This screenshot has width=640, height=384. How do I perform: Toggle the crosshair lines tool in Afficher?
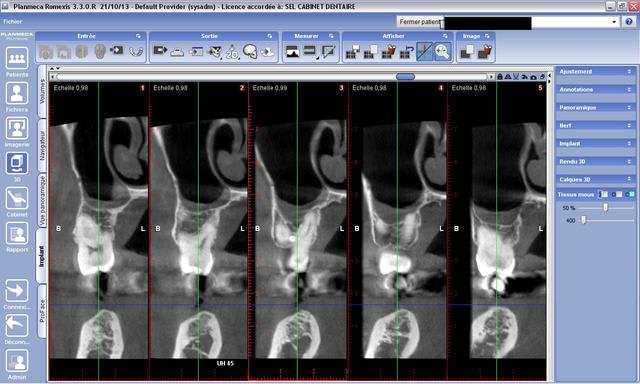(424, 51)
